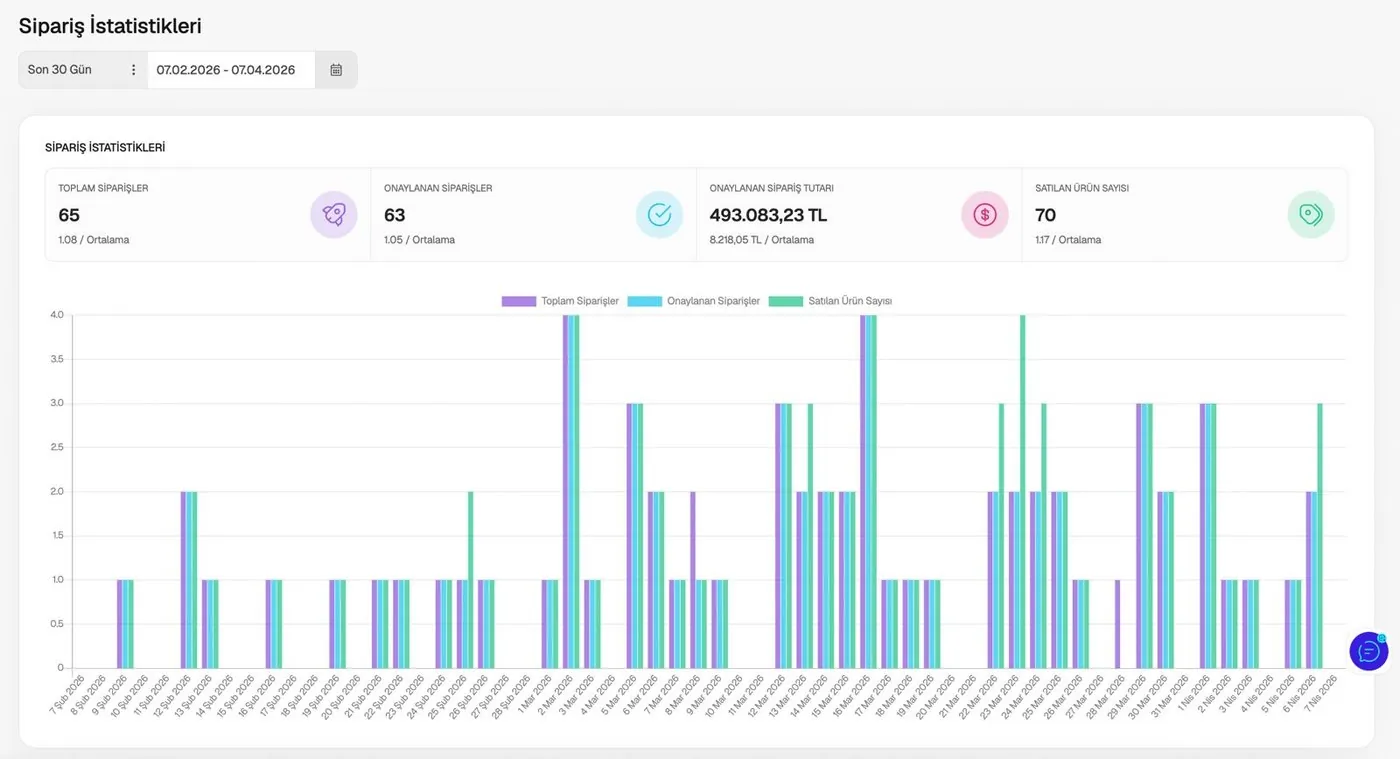Click the SİPARİŞ İSTATİSTİKLERİ panel title
The image size is (1400, 759).
105,147
